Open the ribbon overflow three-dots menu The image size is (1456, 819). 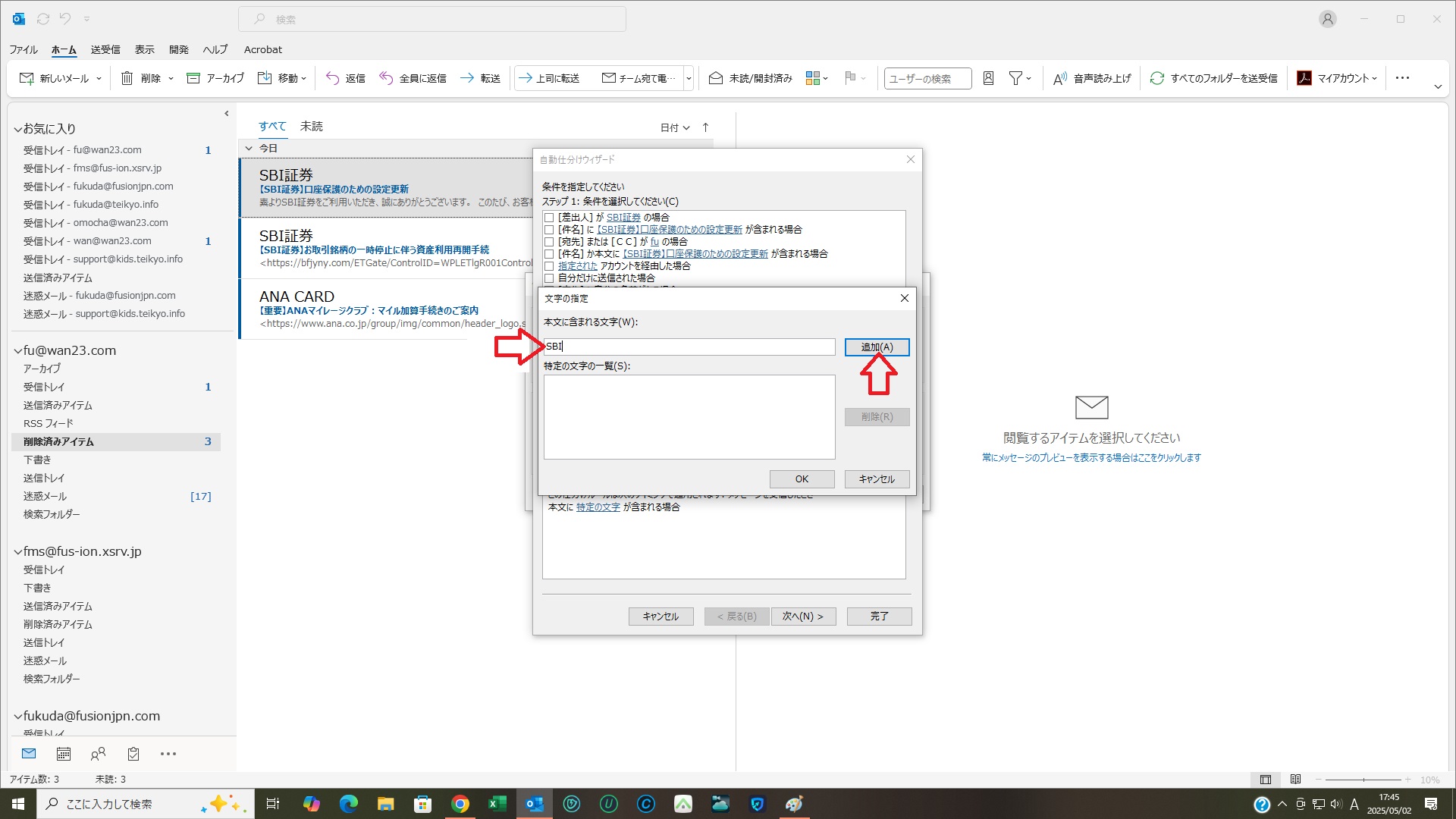point(1402,78)
